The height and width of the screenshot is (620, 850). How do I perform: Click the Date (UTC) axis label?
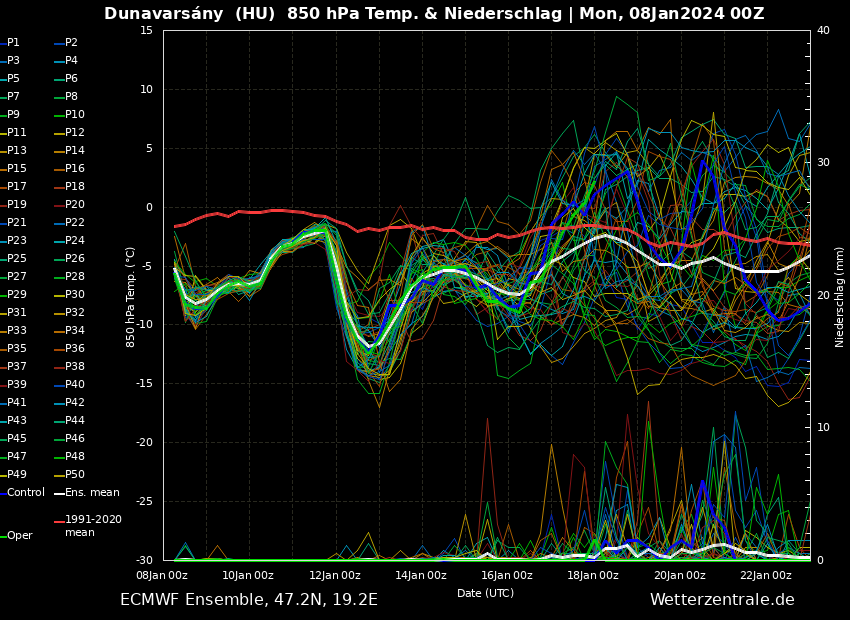[485, 593]
